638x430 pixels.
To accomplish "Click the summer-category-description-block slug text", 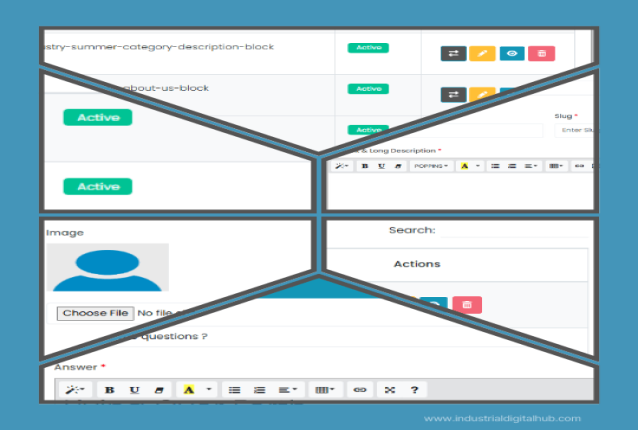I will tap(159, 47).
